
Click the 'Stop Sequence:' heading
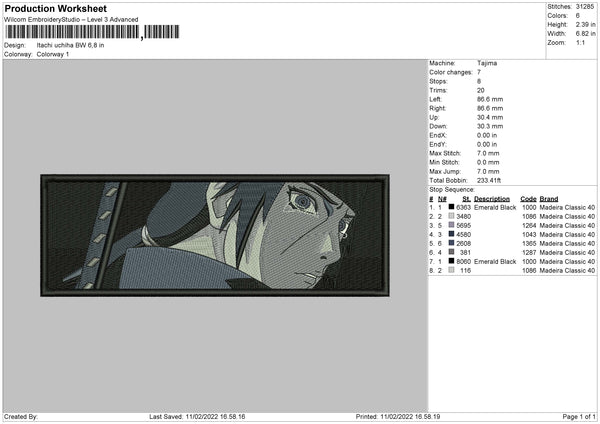[x=452, y=190]
